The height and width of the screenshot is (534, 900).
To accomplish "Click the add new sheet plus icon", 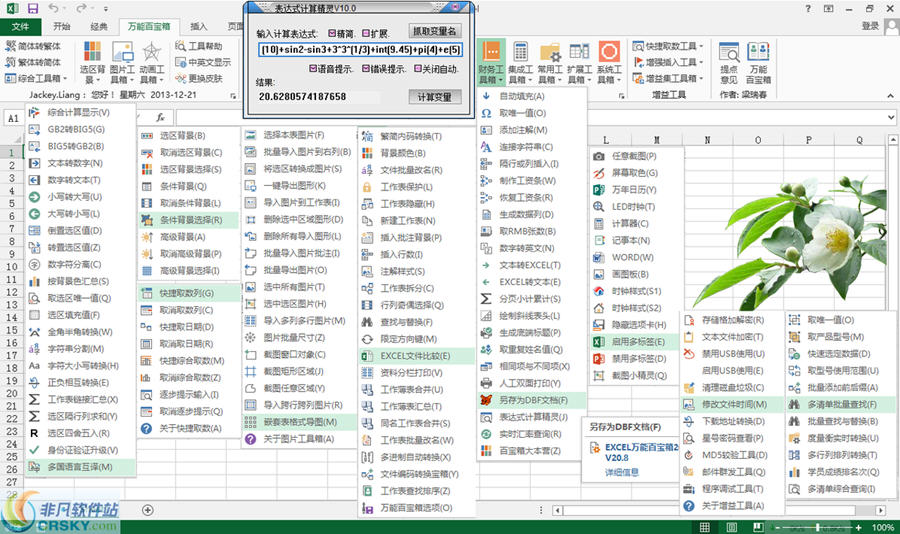I will pos(148,510).
